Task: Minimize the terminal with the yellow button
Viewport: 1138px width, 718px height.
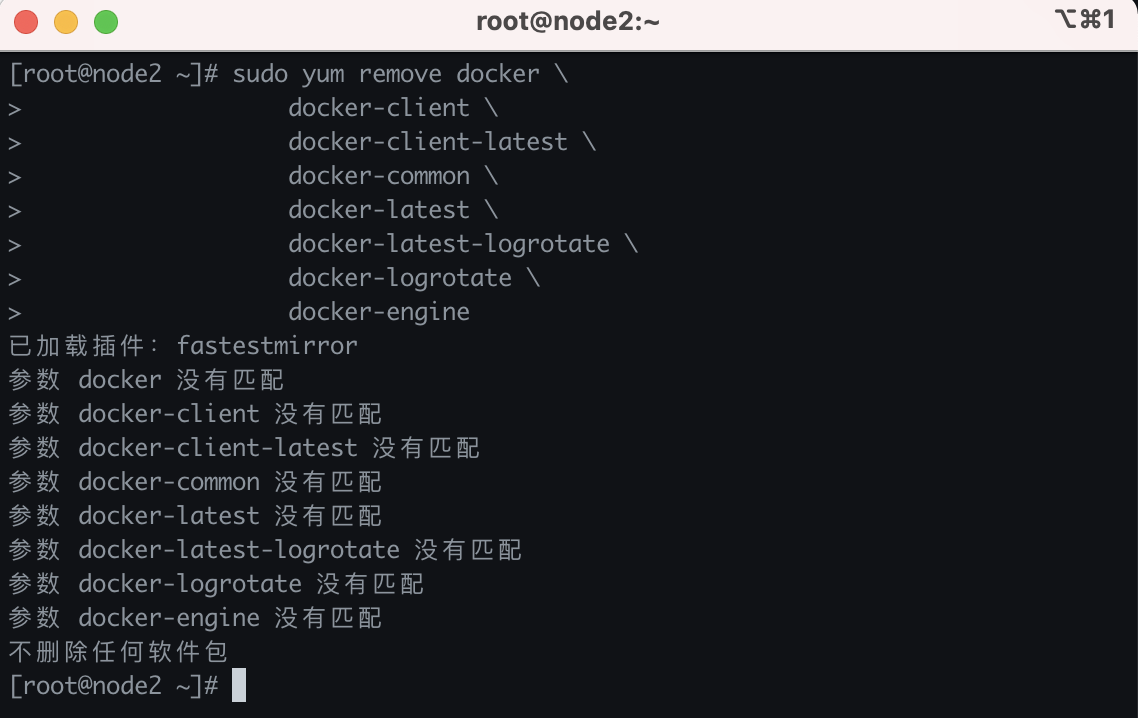Action: tap(66, 21)
